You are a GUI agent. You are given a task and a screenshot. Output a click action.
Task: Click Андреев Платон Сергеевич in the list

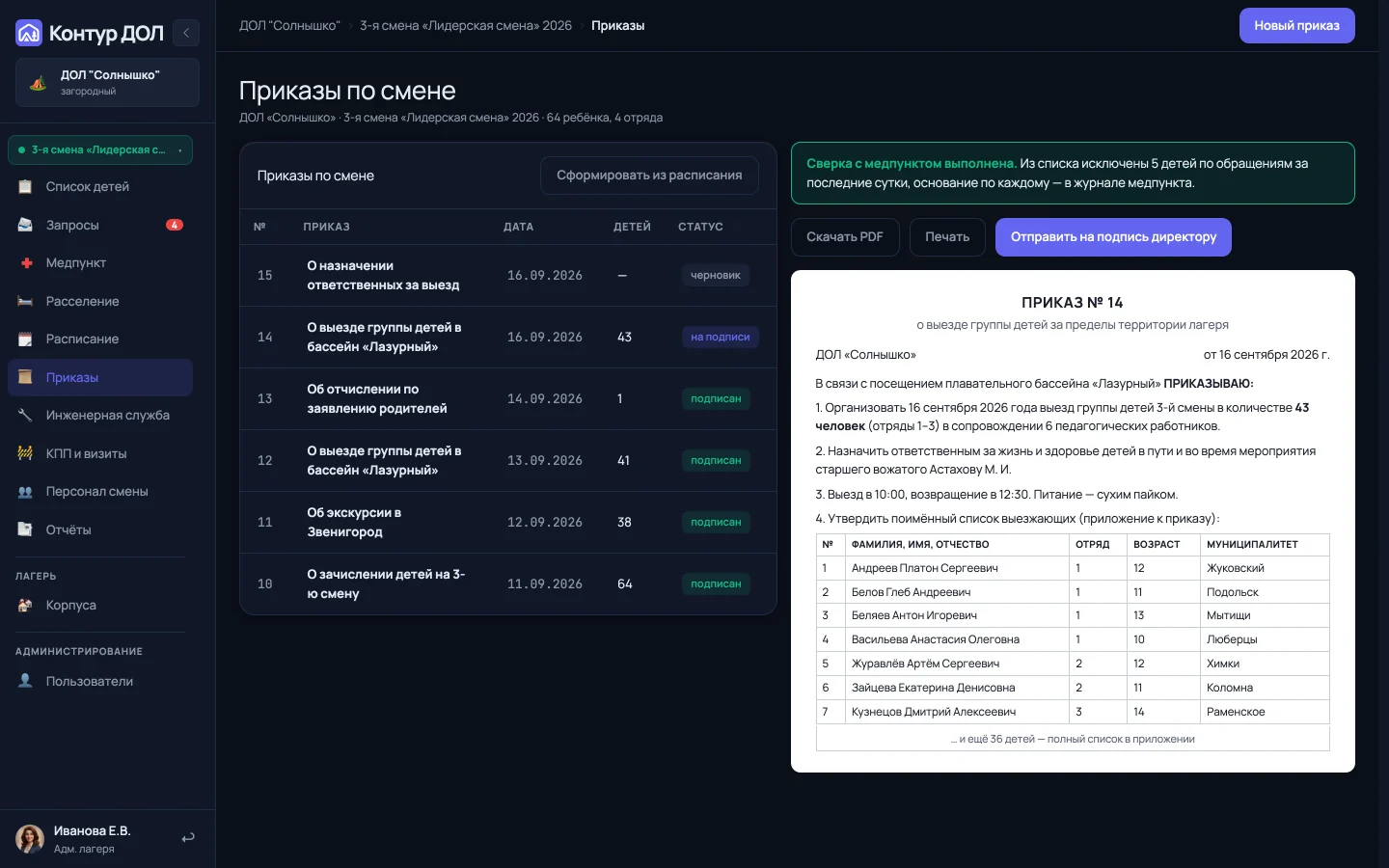[x=924, y=568]
